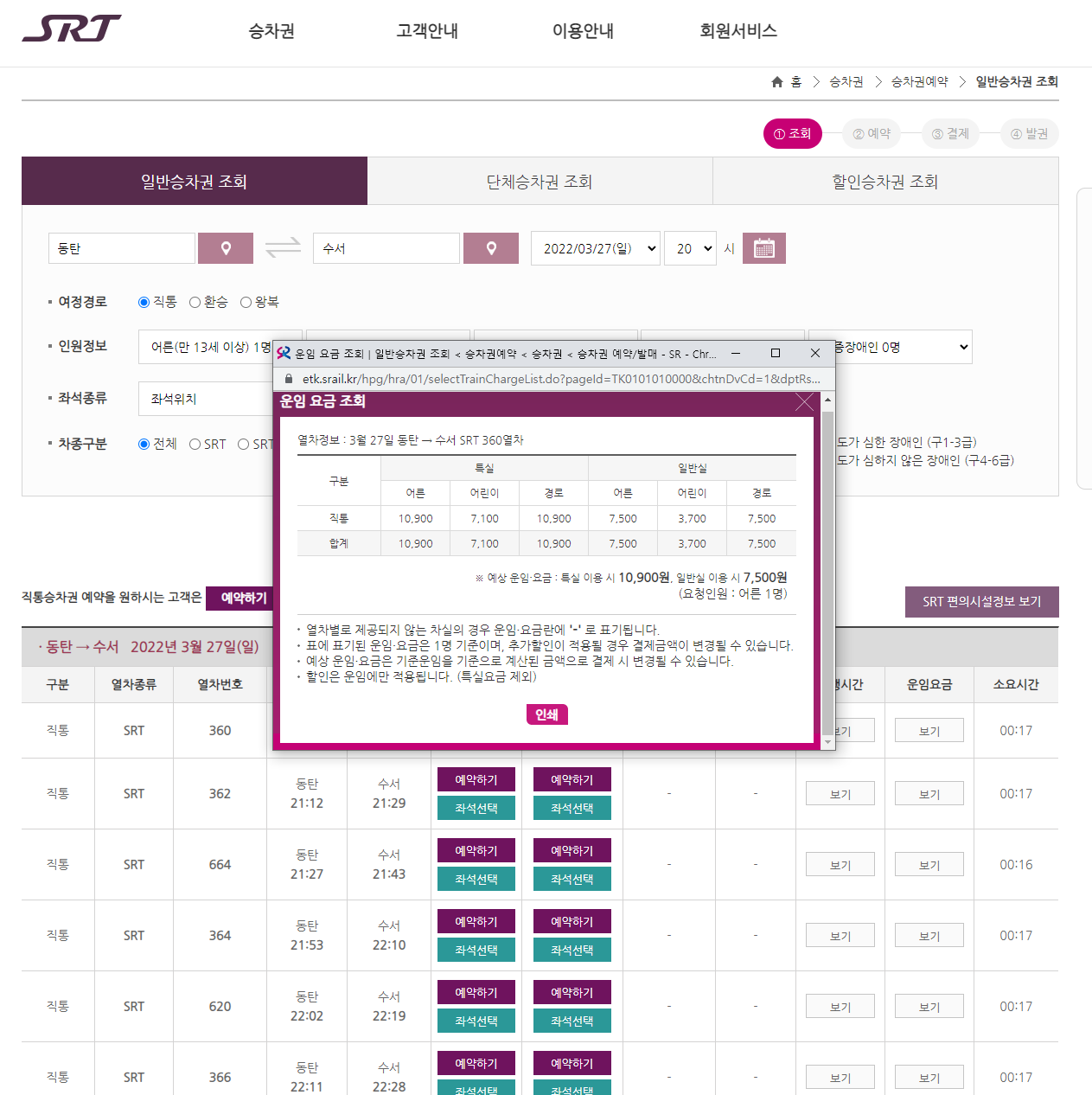Open the 이용안내 menu
This screenshot has width=1092, height=1095.
tap(583, 31)
